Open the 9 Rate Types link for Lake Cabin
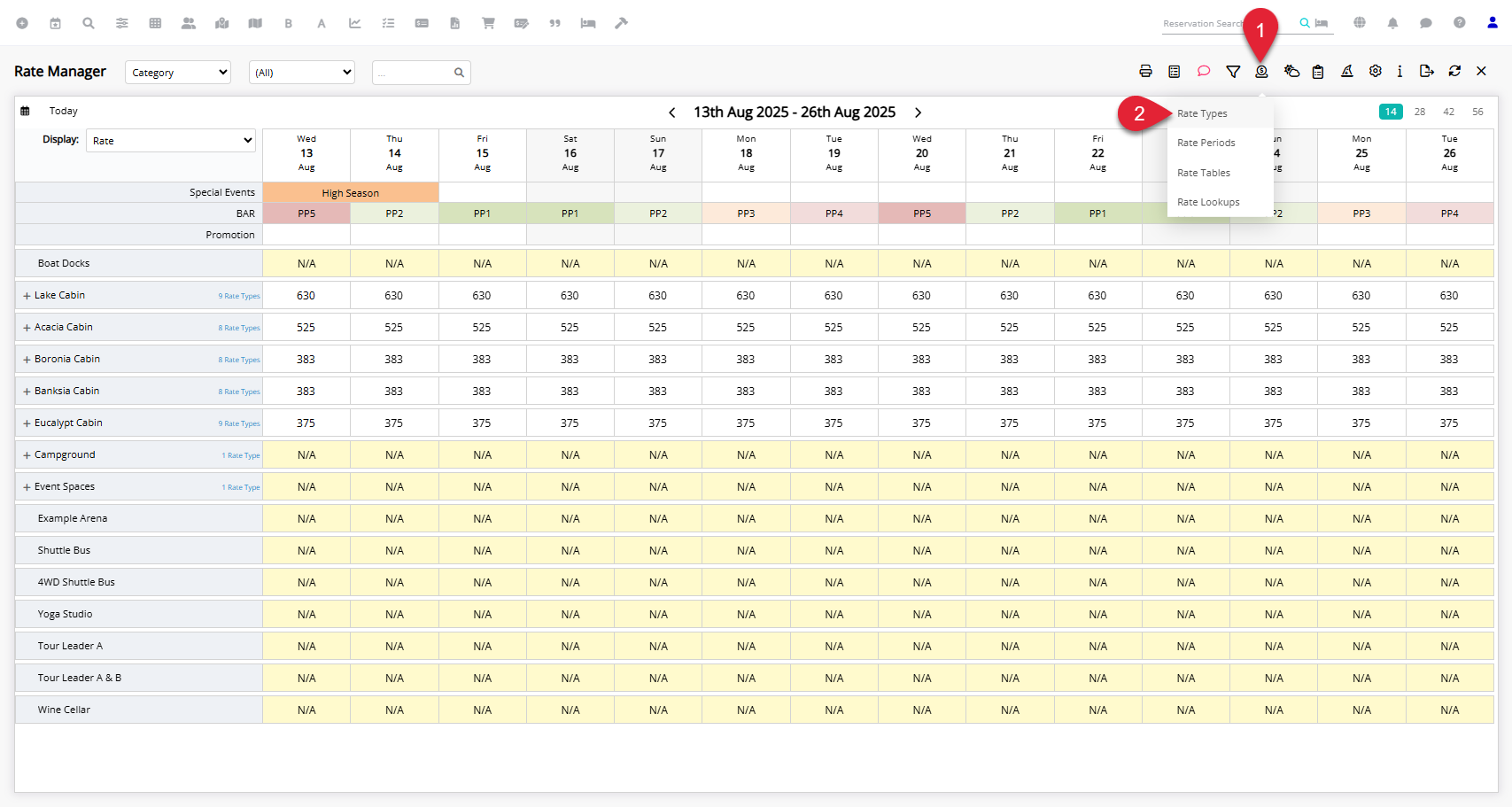This screenshot has height=807, width=1512. [239, 296]
